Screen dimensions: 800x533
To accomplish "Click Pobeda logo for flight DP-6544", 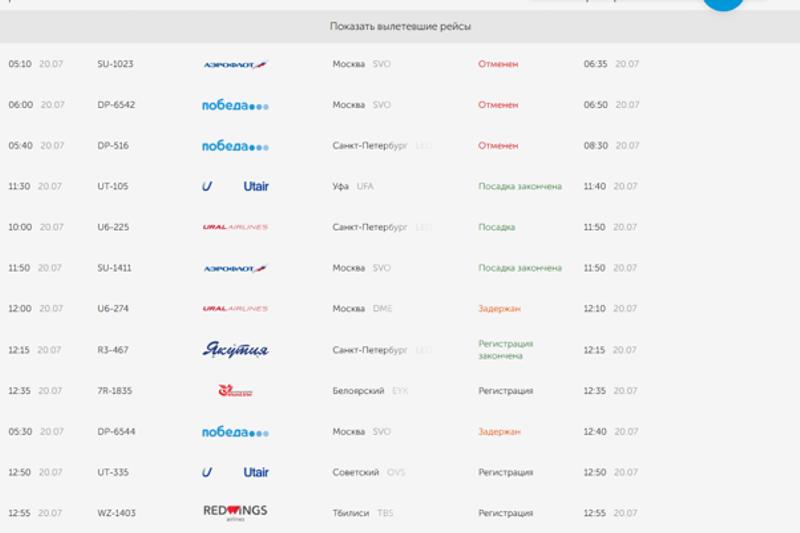I will click(235, 432).
